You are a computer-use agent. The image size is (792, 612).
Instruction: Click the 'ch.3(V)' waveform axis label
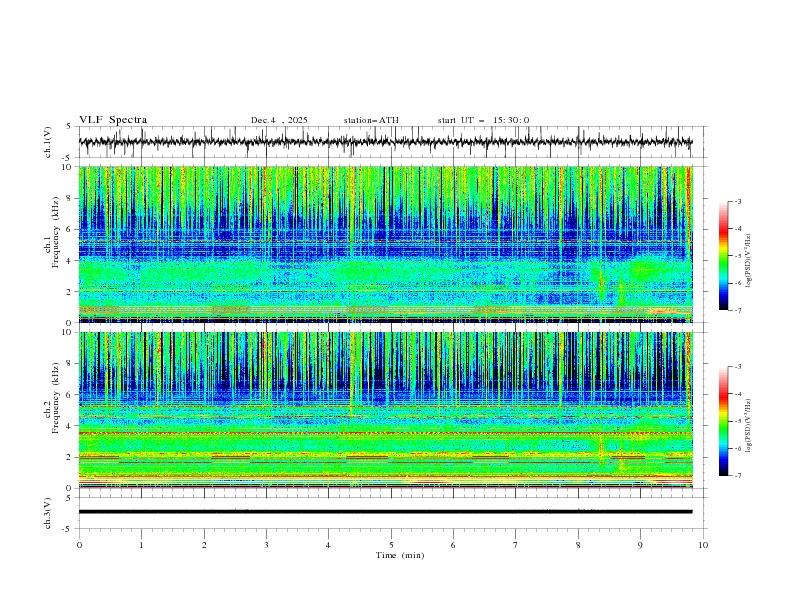click(48, 513)
